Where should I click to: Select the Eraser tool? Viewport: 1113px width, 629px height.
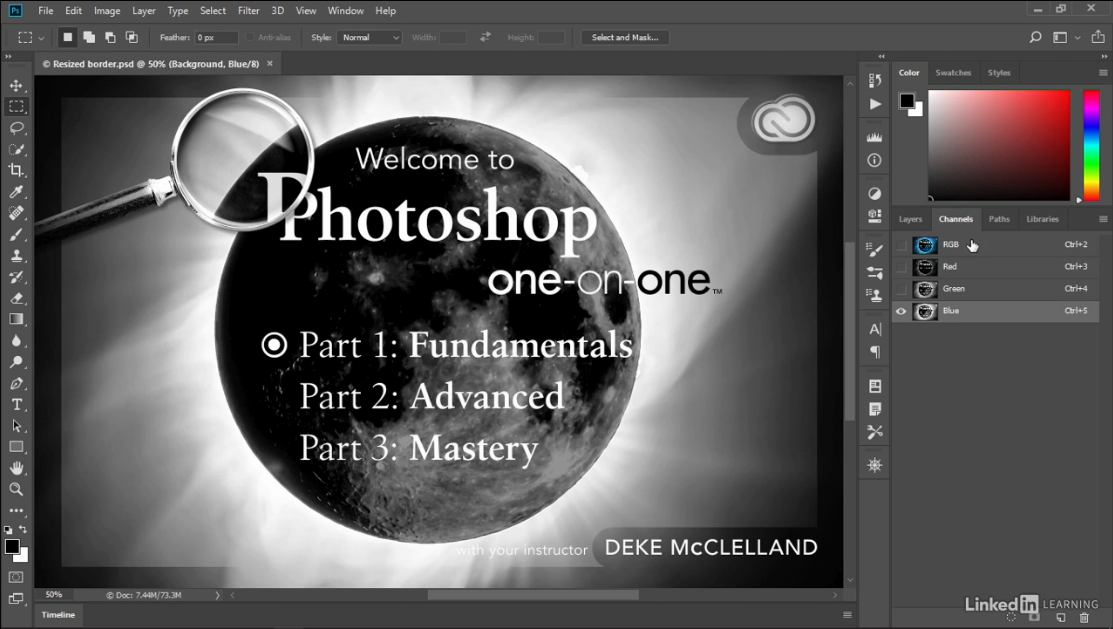[16, 298]
